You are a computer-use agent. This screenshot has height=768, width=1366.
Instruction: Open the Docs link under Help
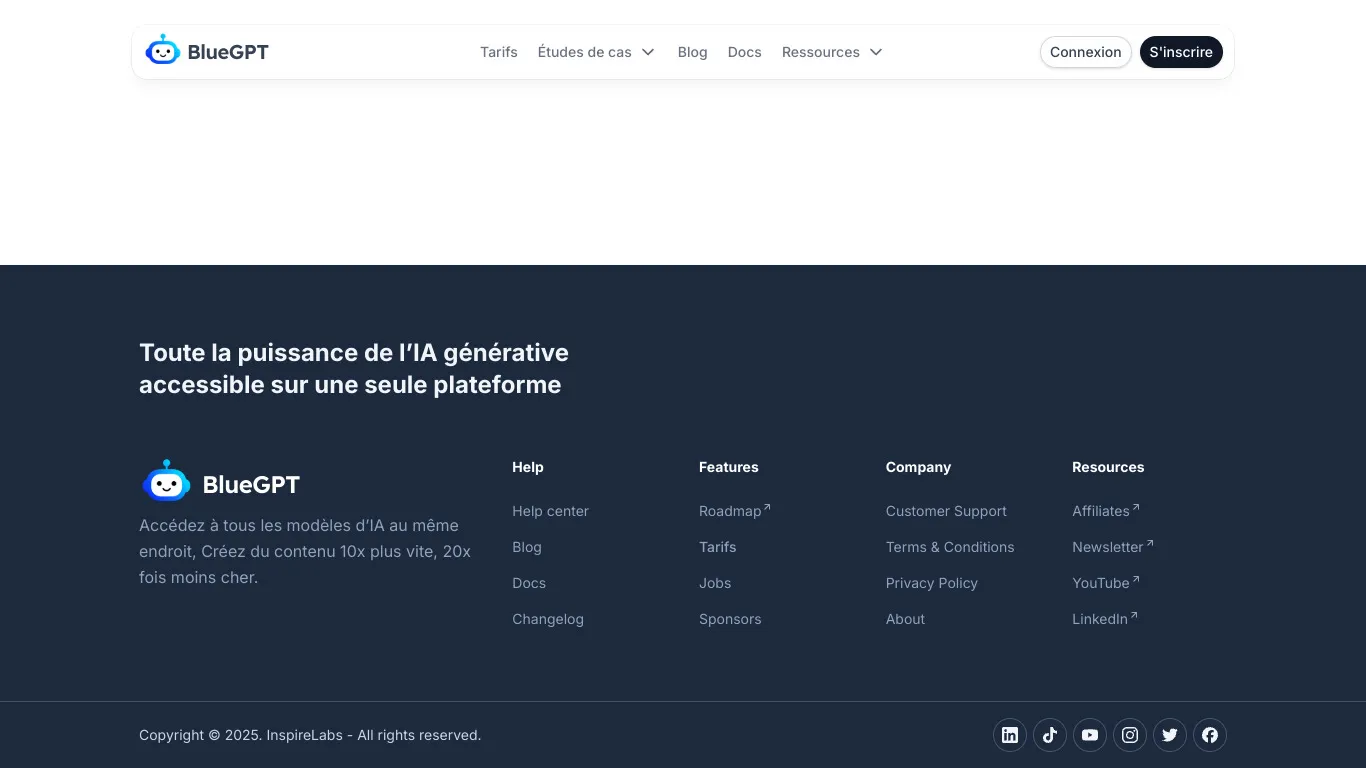[529, 583]
